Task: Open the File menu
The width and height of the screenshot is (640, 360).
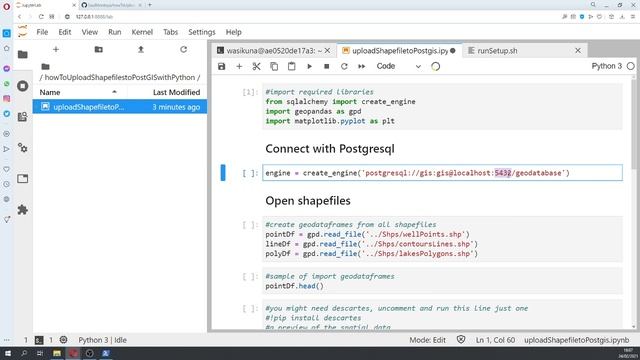Action: coord(42,32)
